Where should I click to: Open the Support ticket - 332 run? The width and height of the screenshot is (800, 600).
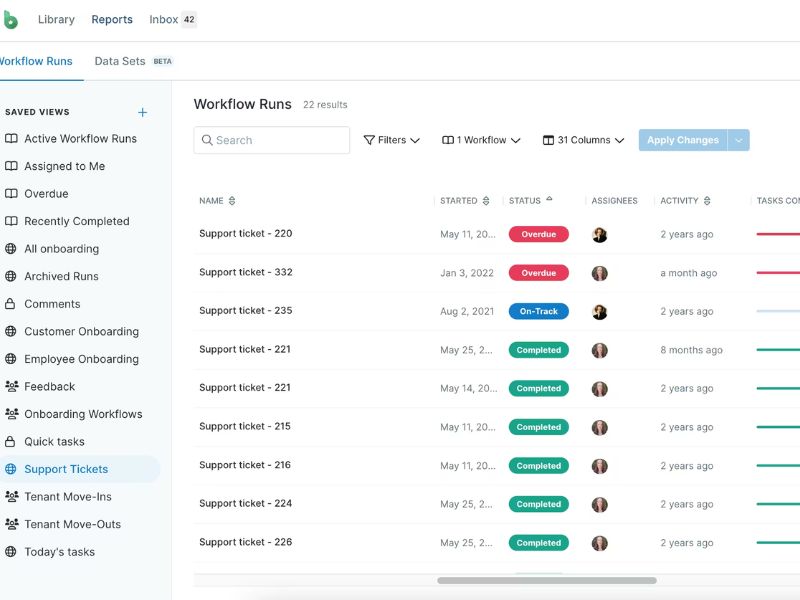[246, 272]
